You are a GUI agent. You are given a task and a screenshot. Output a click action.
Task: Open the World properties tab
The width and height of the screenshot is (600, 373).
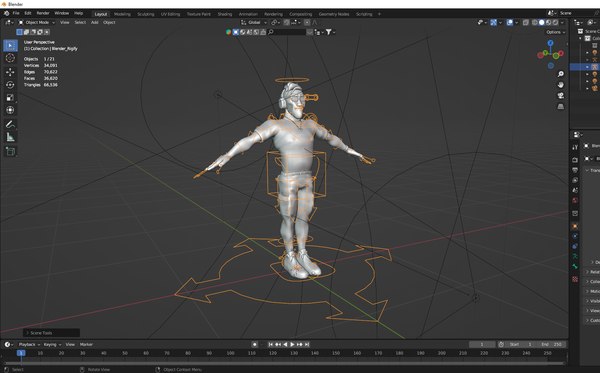[575, 200]
